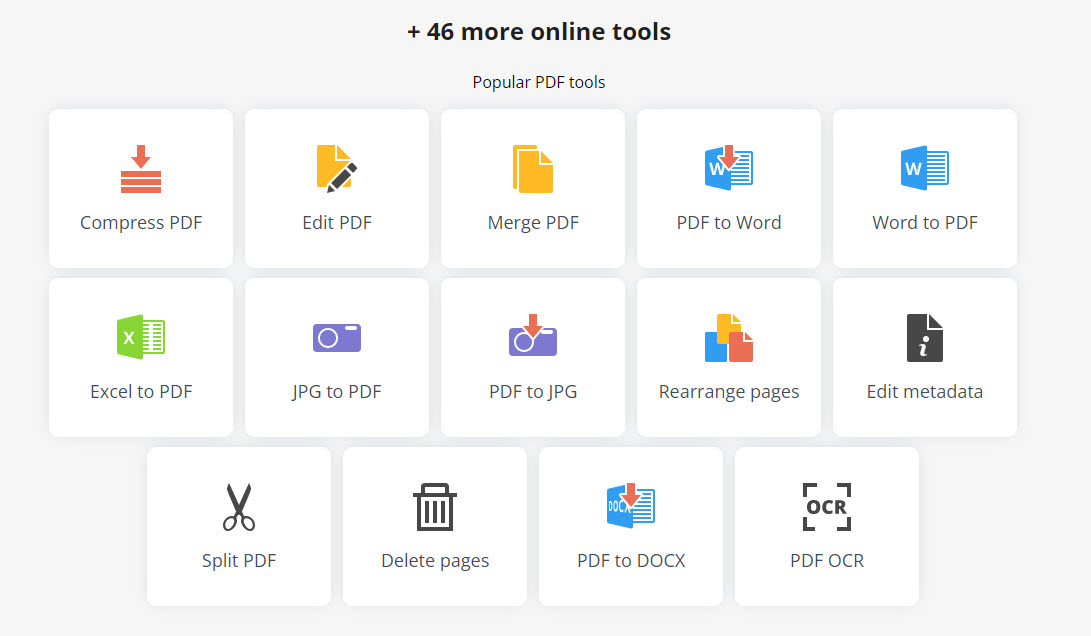Screen dimensions: 1091x636
Task: Click the "Compress PDF" text label
Action: (141, 223)
